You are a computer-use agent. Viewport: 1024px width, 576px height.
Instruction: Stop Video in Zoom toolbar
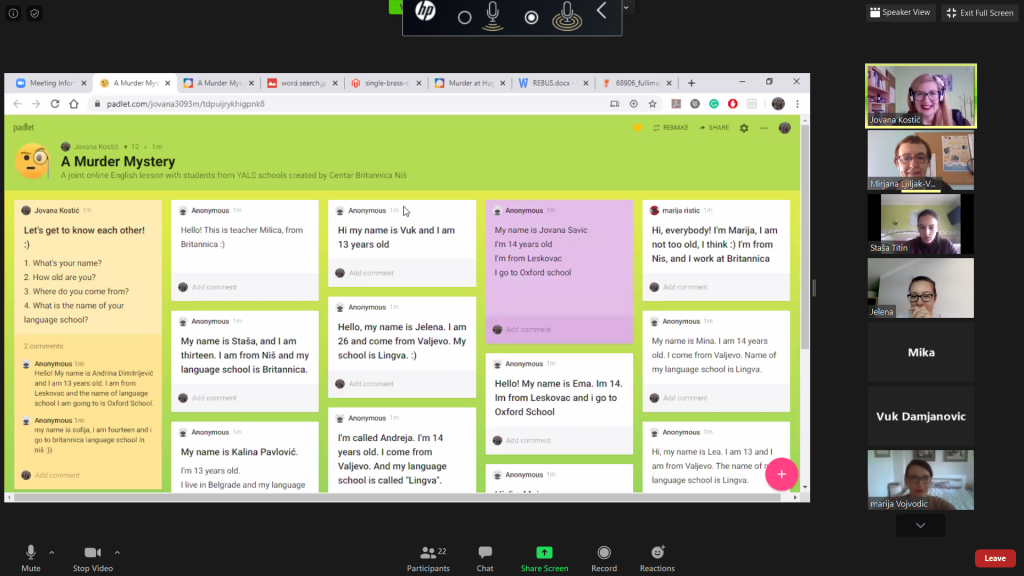pos(93,558)
